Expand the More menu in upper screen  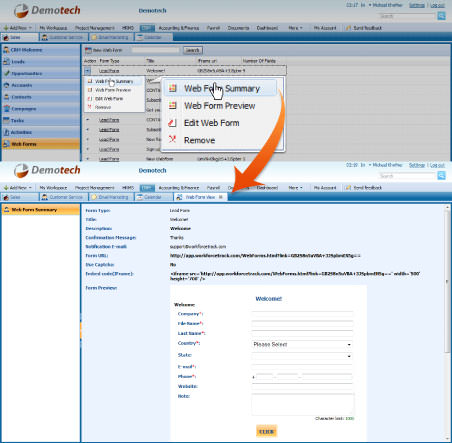(x=295, y=28)
